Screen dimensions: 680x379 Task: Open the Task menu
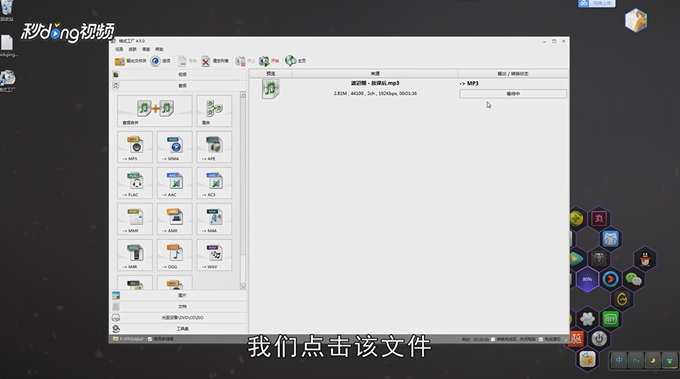119,49
